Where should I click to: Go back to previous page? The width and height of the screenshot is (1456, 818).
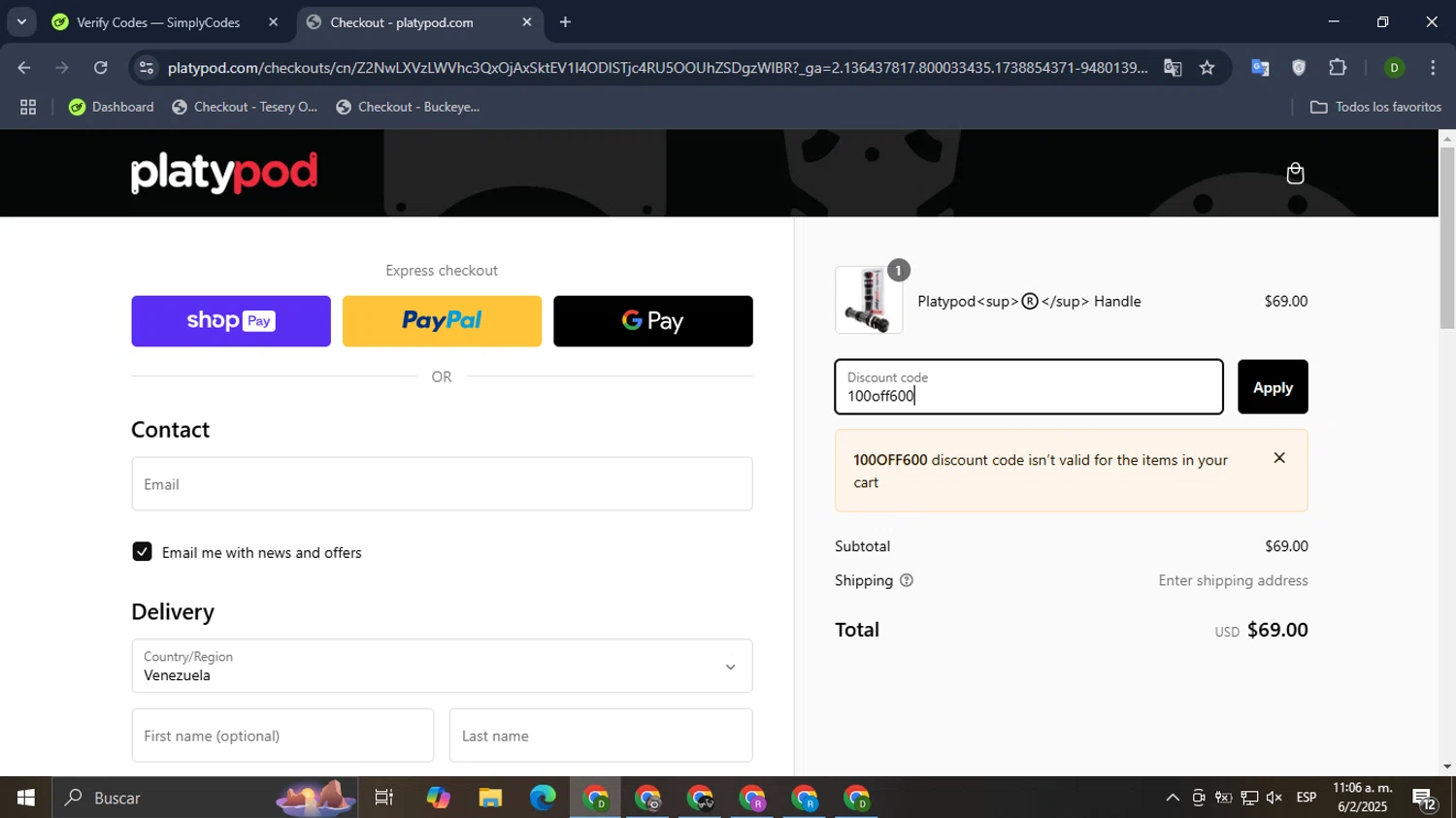click(x=24, y=68)
